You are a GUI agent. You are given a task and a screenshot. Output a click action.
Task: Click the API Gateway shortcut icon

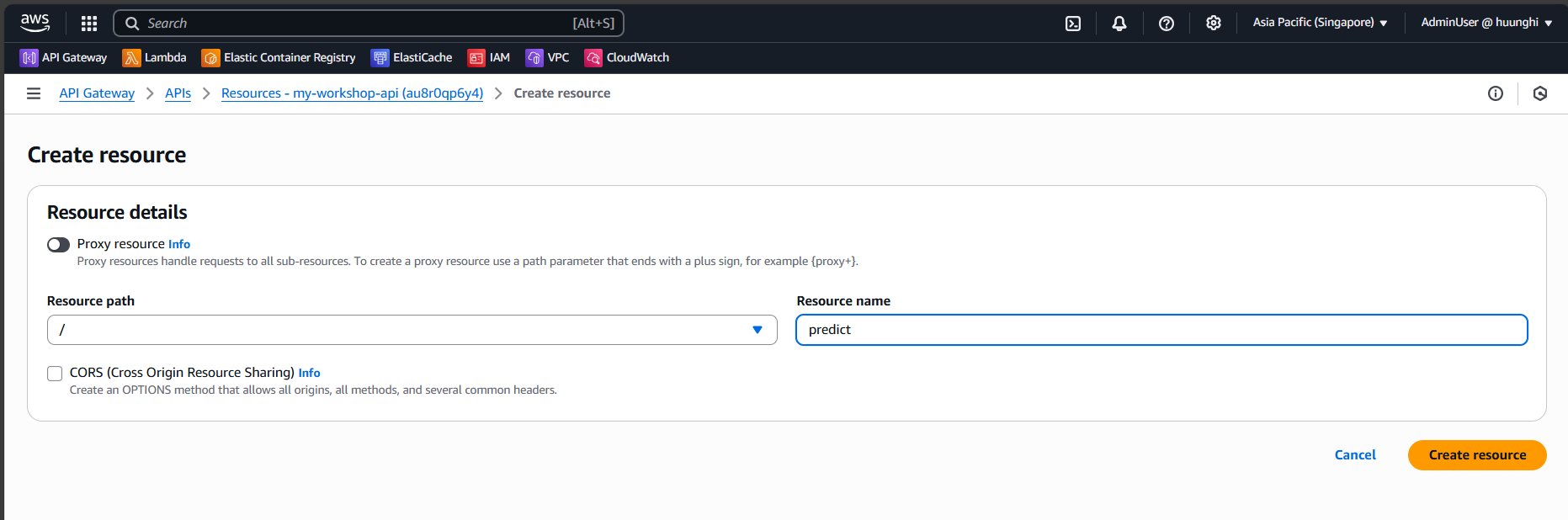(x=29, y=57)
